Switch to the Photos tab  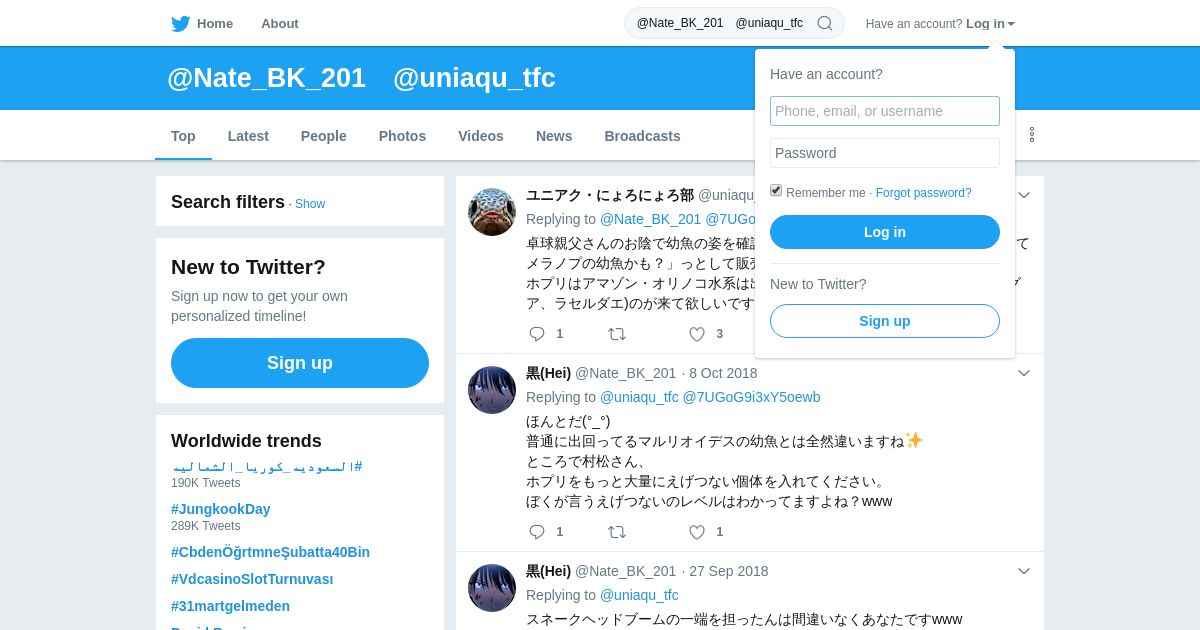coord(402,136)
